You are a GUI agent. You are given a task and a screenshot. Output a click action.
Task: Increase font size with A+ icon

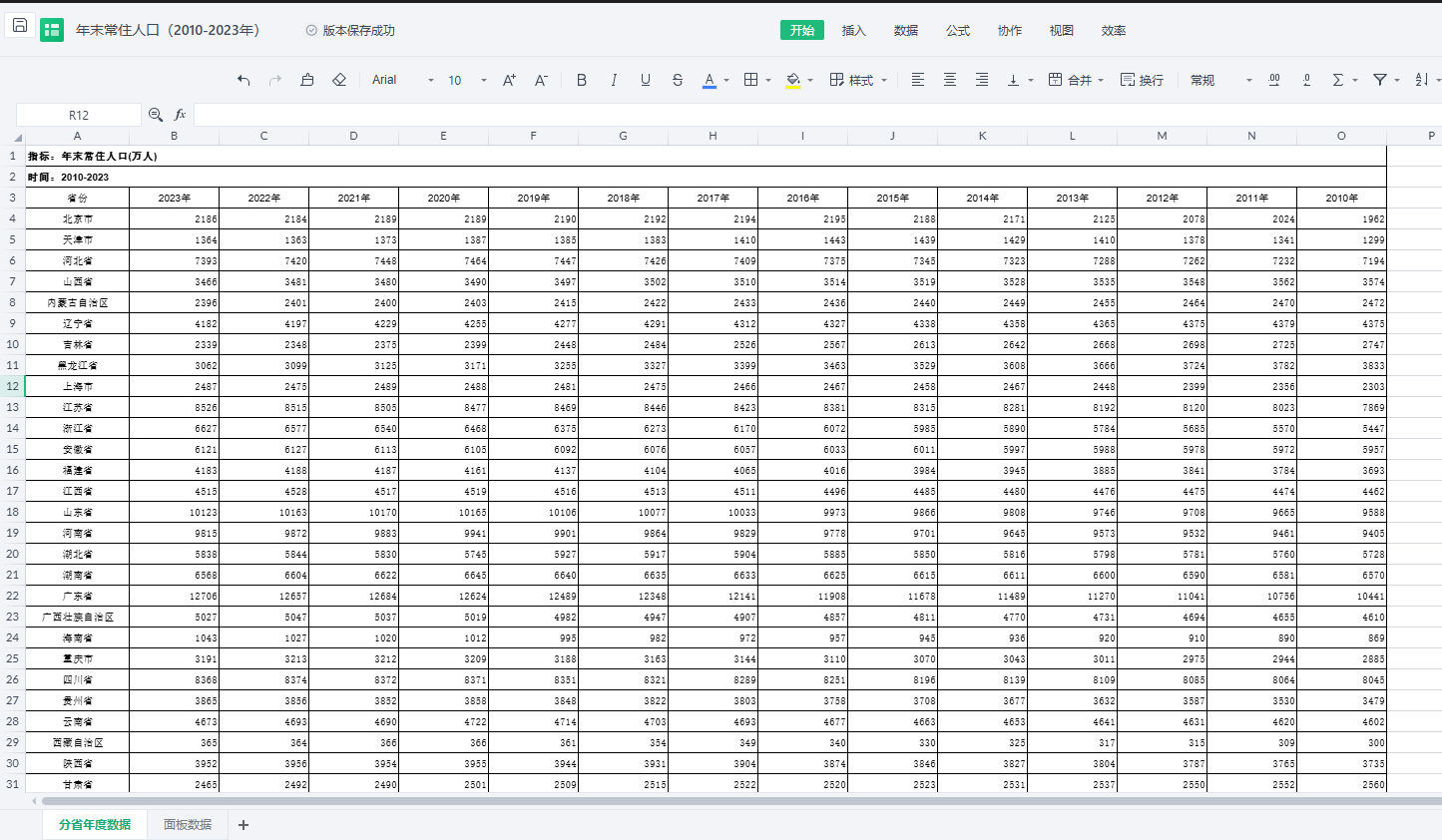[x=509, y=80]
